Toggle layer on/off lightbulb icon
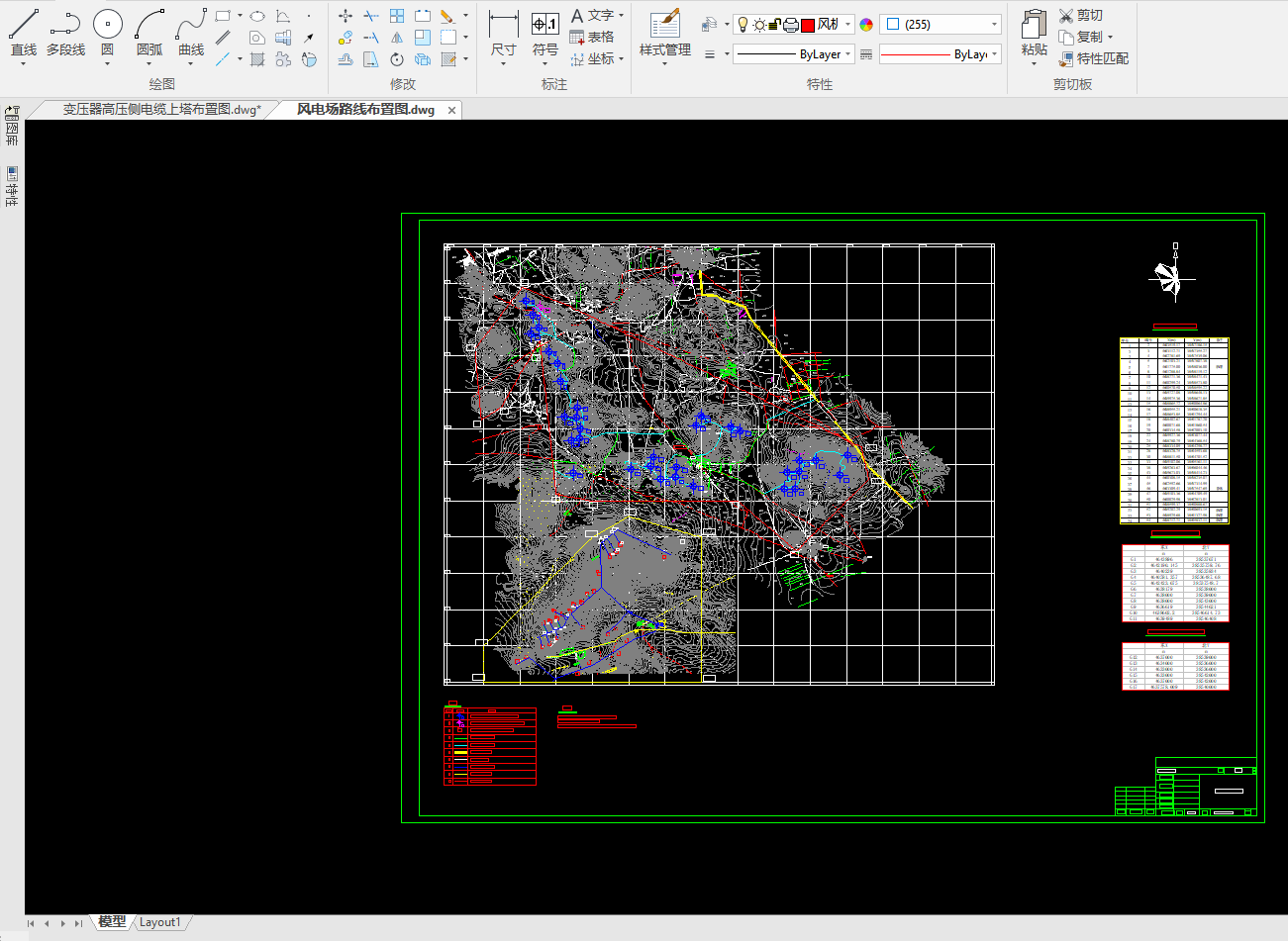 743,25
